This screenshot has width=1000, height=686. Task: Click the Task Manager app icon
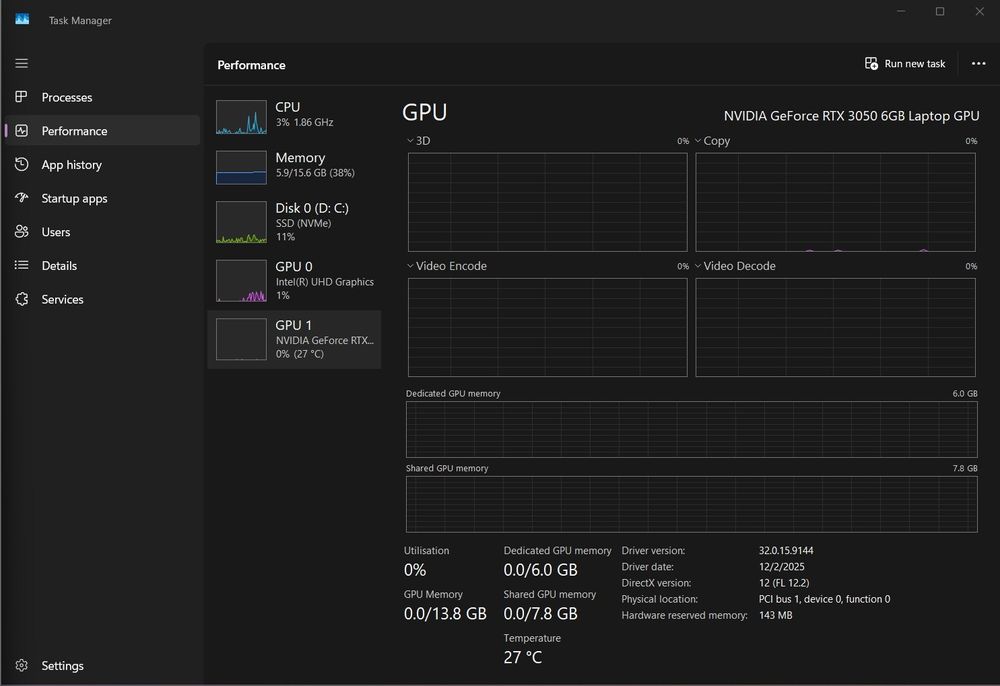22,19
